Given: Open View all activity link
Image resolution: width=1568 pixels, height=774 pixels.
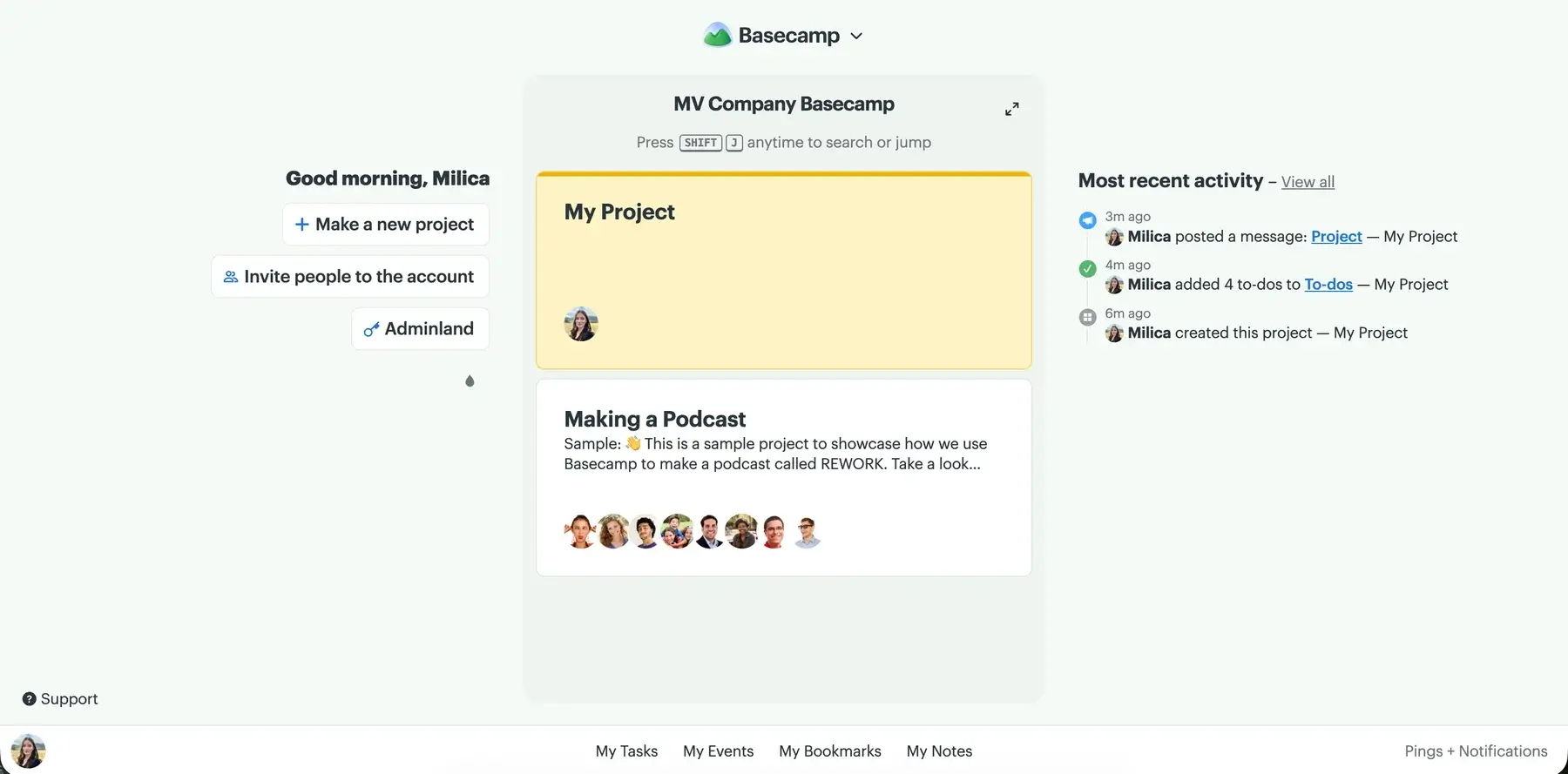Looking at the screenshot, I should click(x=1308, y=182).
